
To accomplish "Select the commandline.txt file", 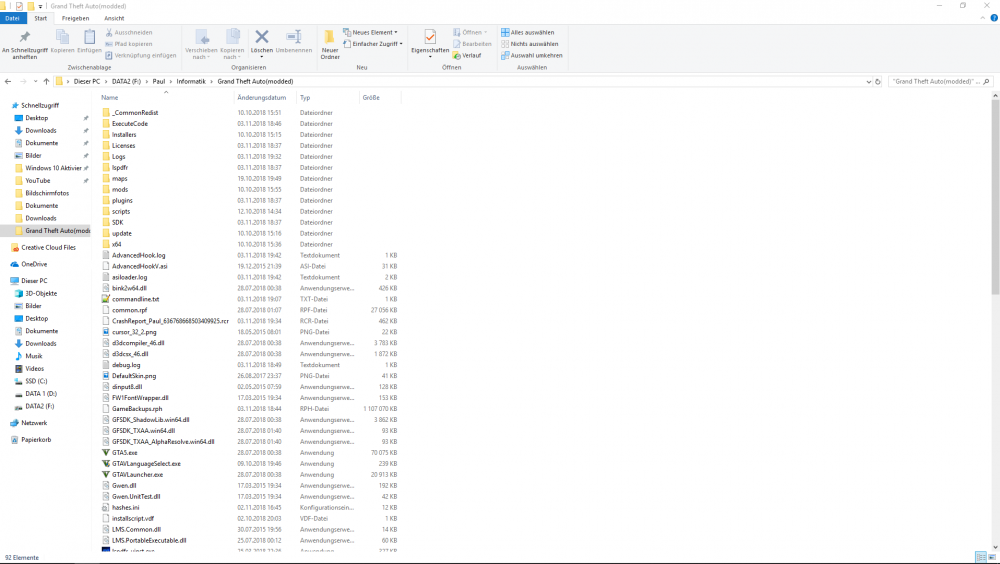I will tap(135, 299).
